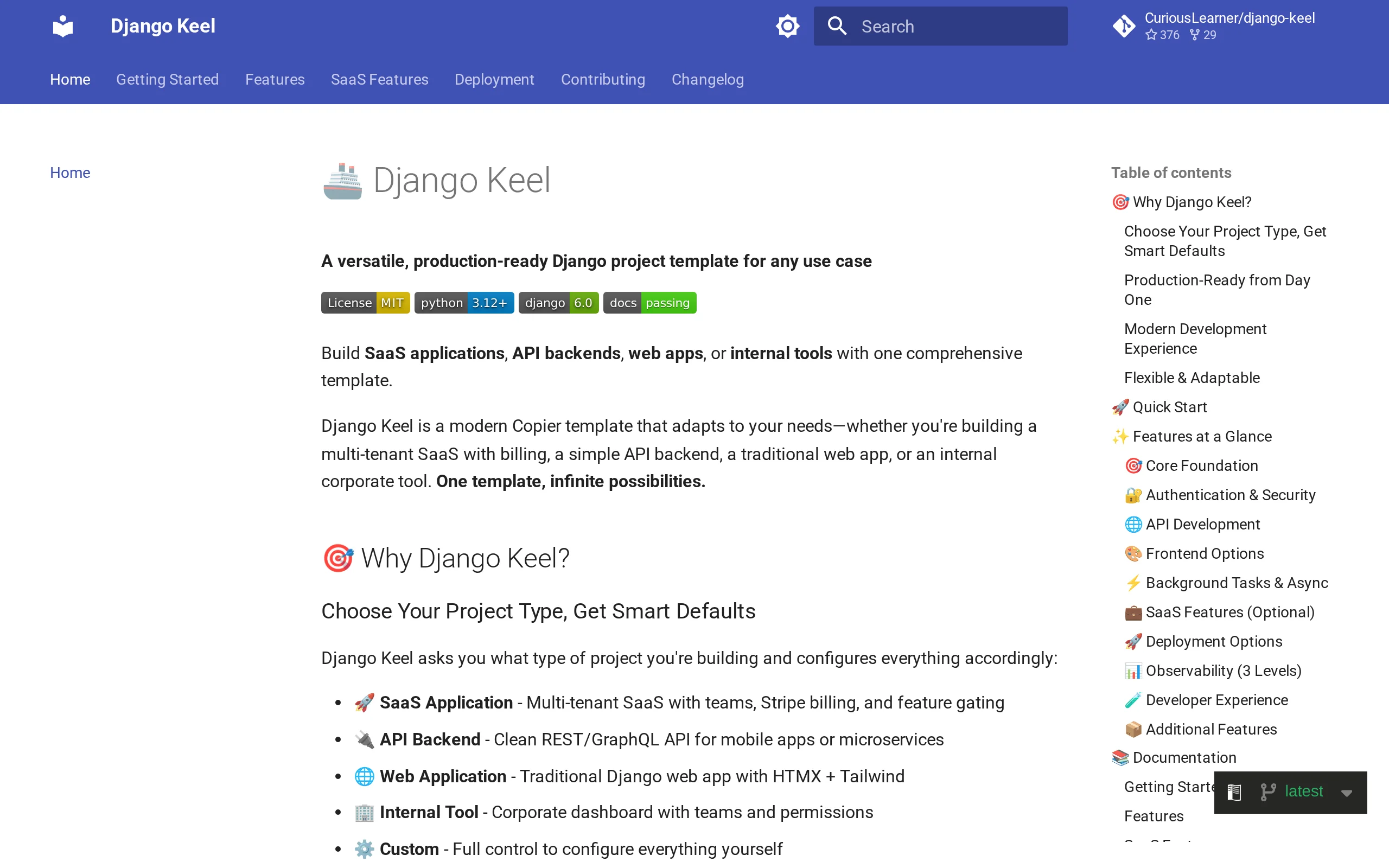The height and width of the screenshot is (868, 1389).
Task: Jump to Choose Your Project Type section
Action: pyautogui.click(x=1225, y=241)
